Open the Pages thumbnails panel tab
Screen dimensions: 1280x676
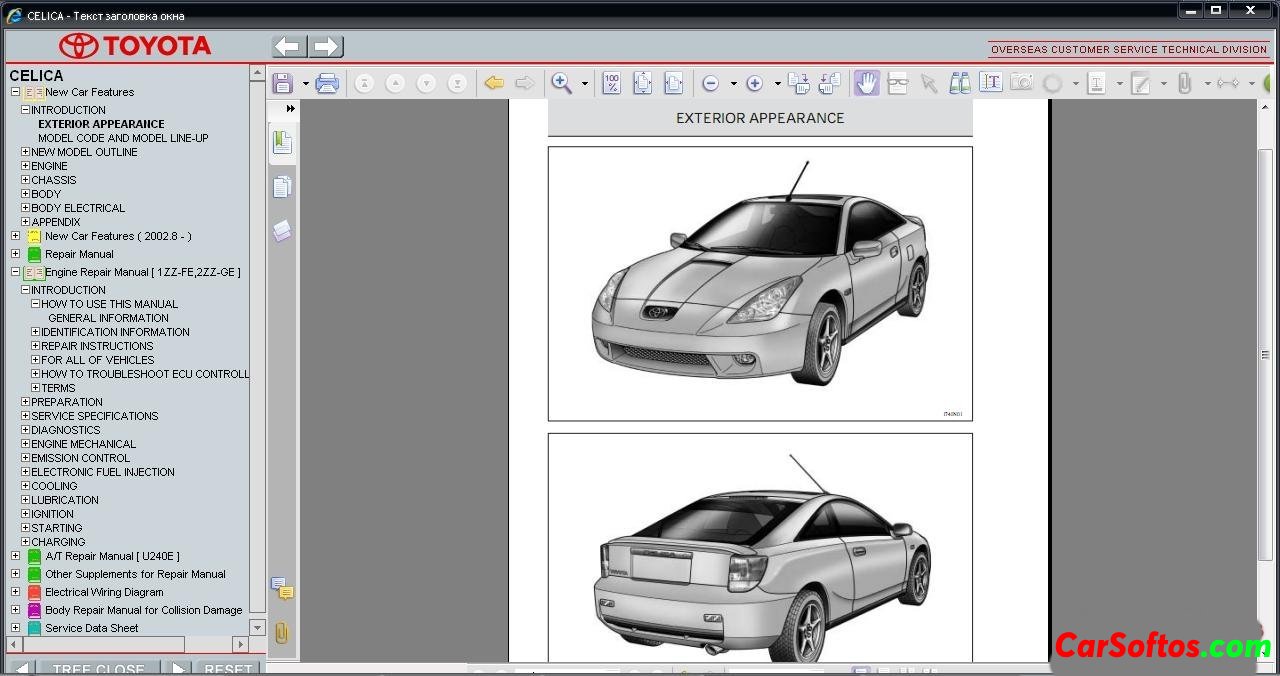[x=282, y=187]
